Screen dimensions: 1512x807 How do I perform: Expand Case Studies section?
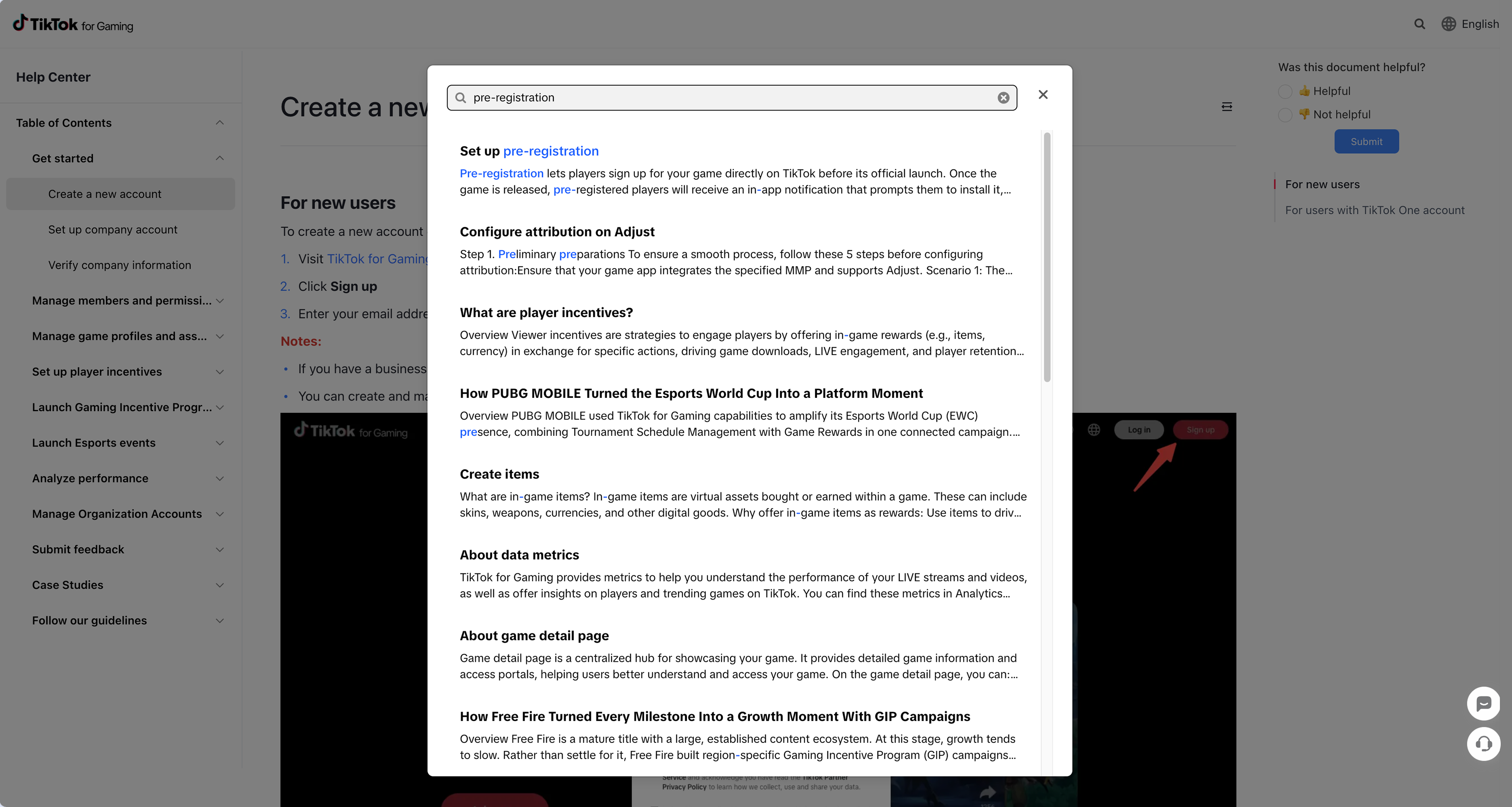click(x=220, y=585)
